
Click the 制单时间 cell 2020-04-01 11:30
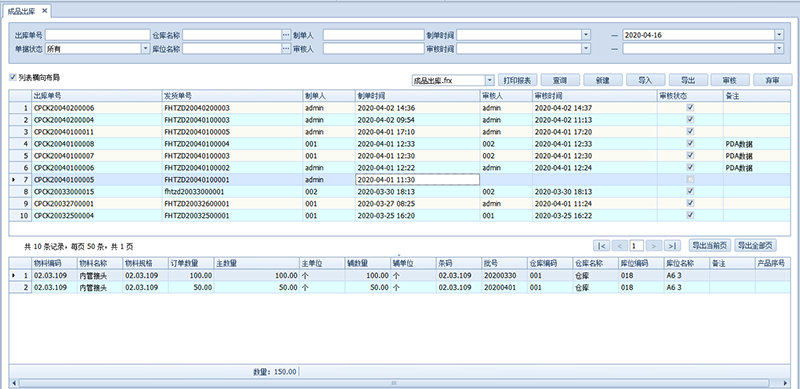(x=417, y=179)
